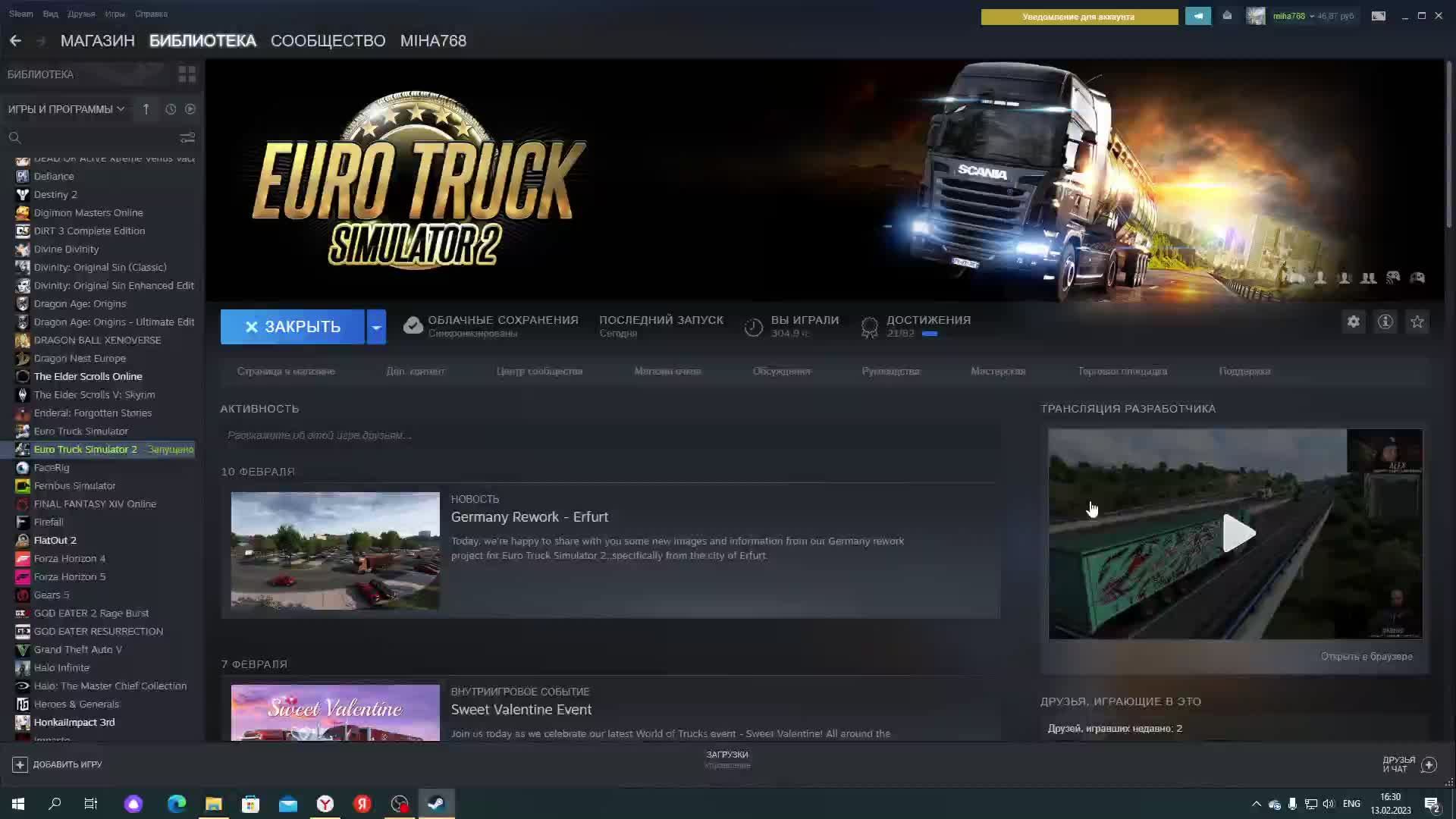Open advanced filter settings icon
Viewport: 1456px width, 819px height.
[187, 138]
